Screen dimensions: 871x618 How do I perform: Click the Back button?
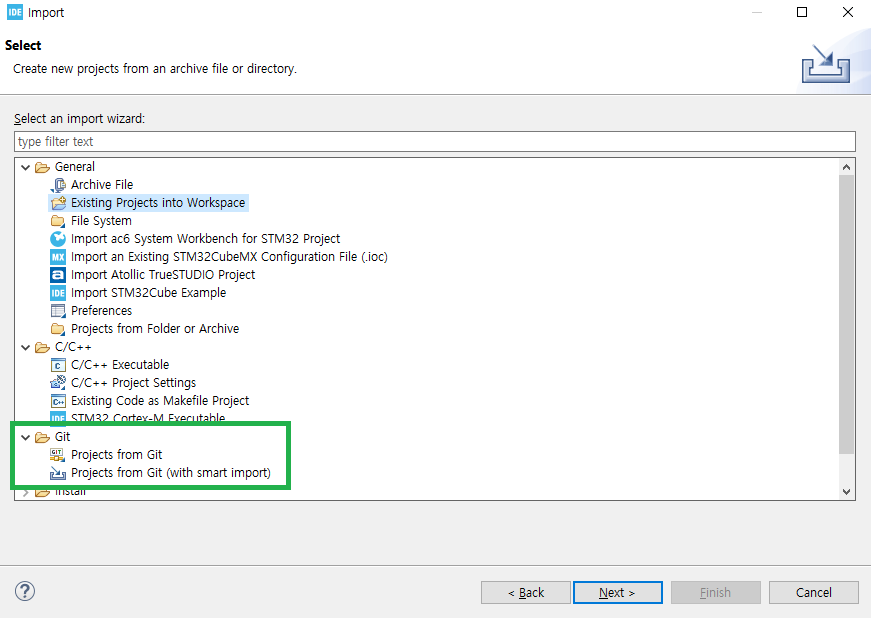[525, 592]
